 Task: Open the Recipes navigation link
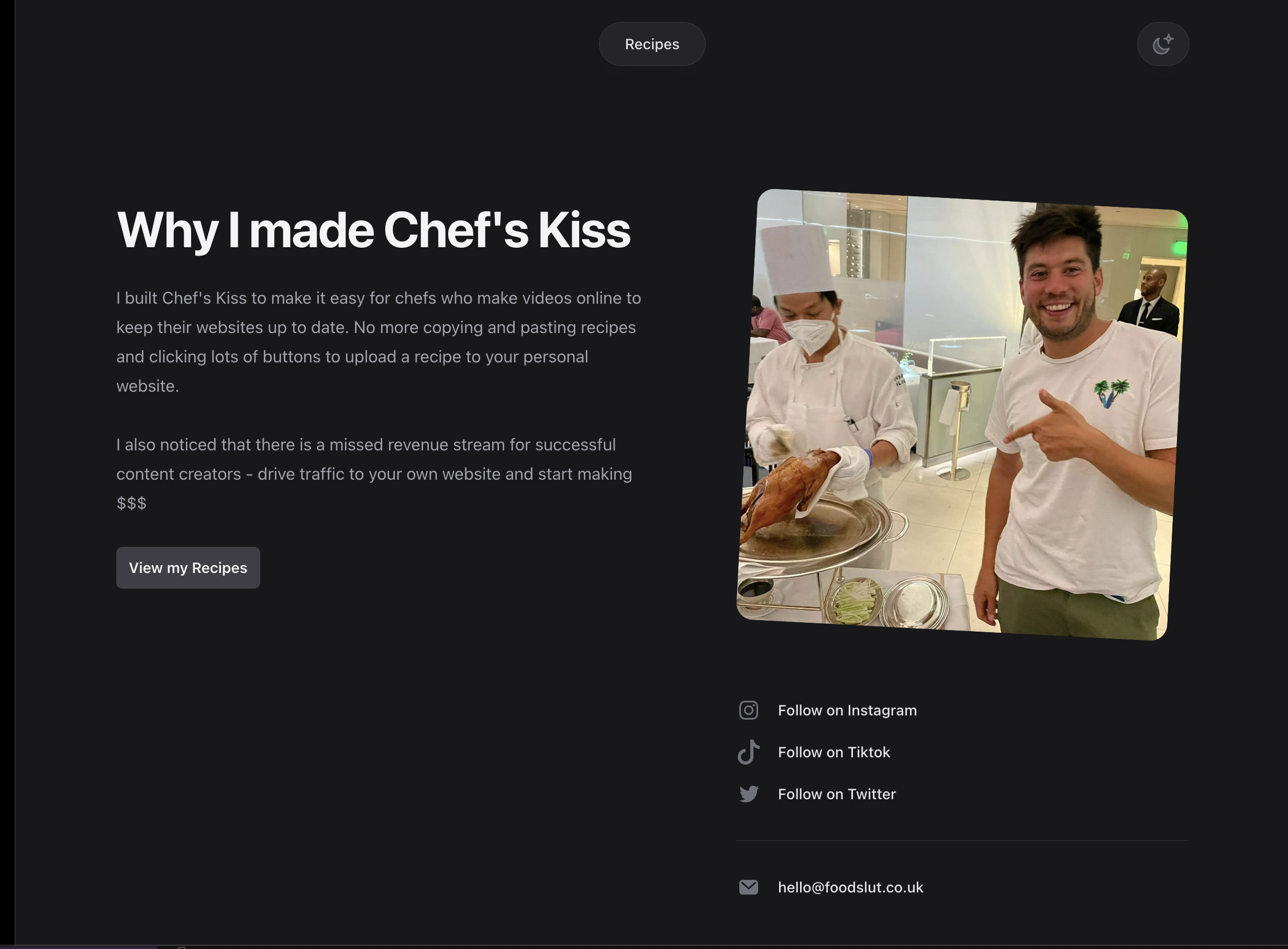click(x=652, y=44)
